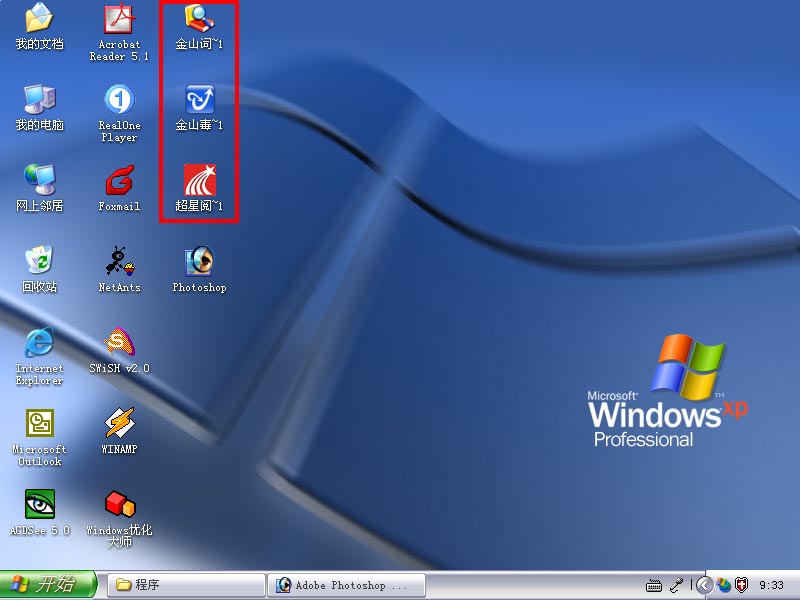Switch to the 程序 taskbar window

click(186, 585)
